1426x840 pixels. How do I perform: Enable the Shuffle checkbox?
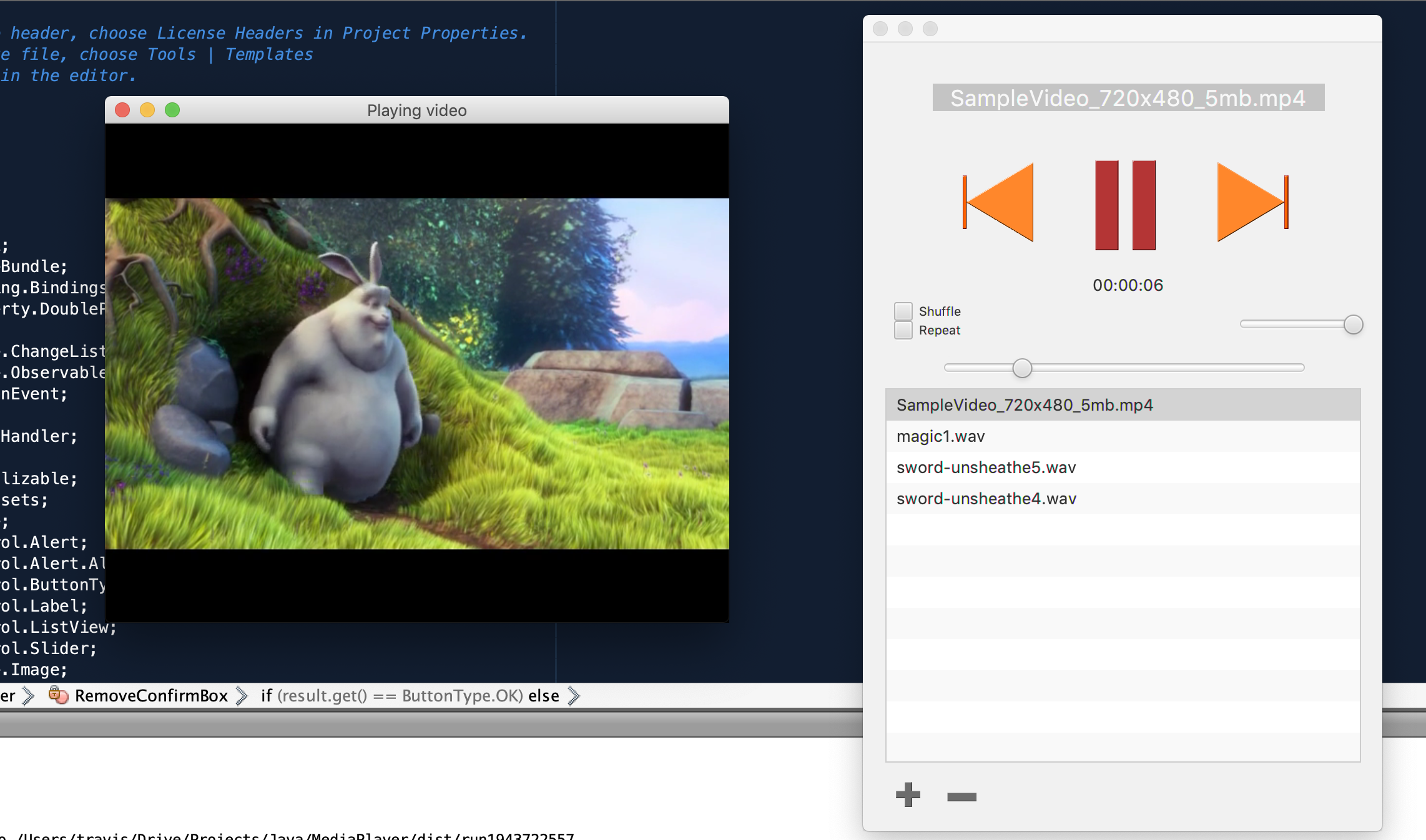tap(903, 311)
